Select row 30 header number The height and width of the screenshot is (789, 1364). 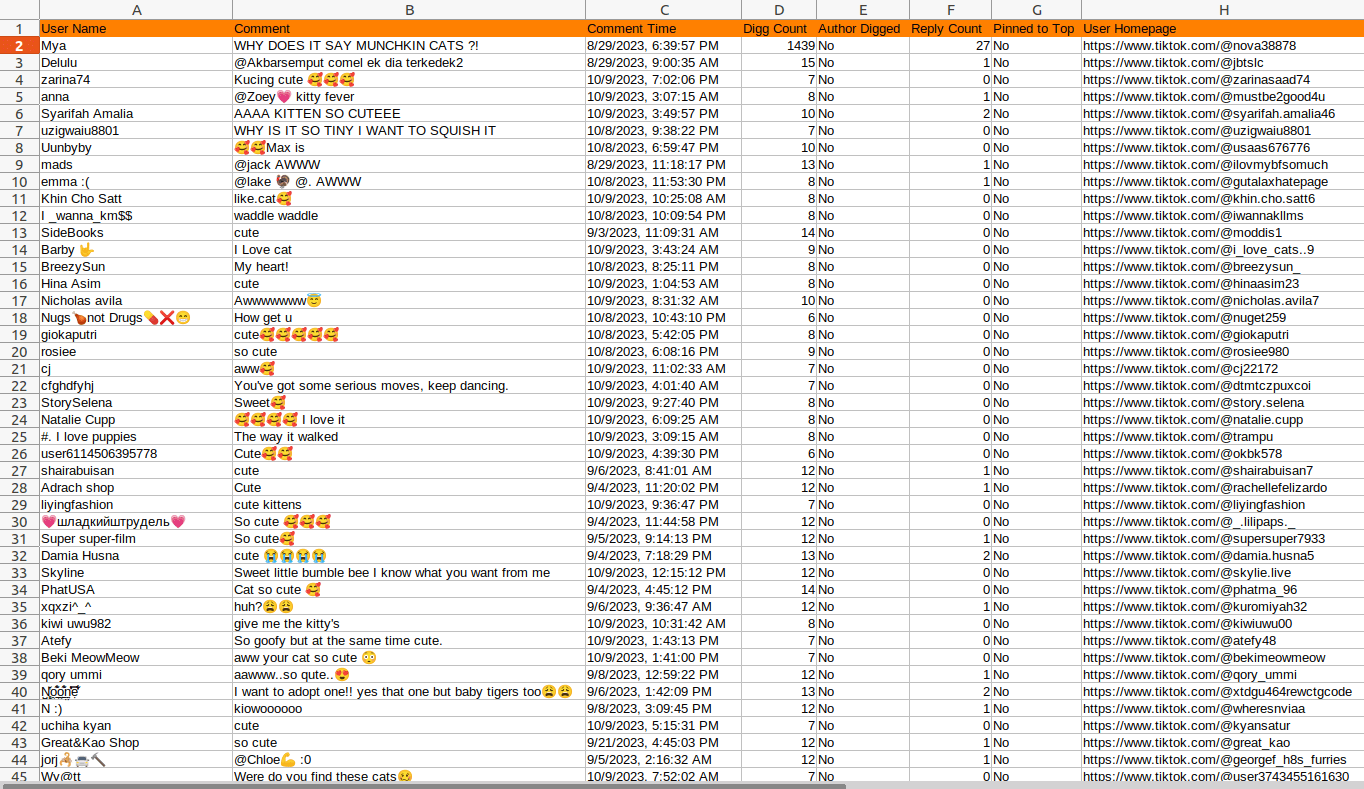[x=19, y=522]
